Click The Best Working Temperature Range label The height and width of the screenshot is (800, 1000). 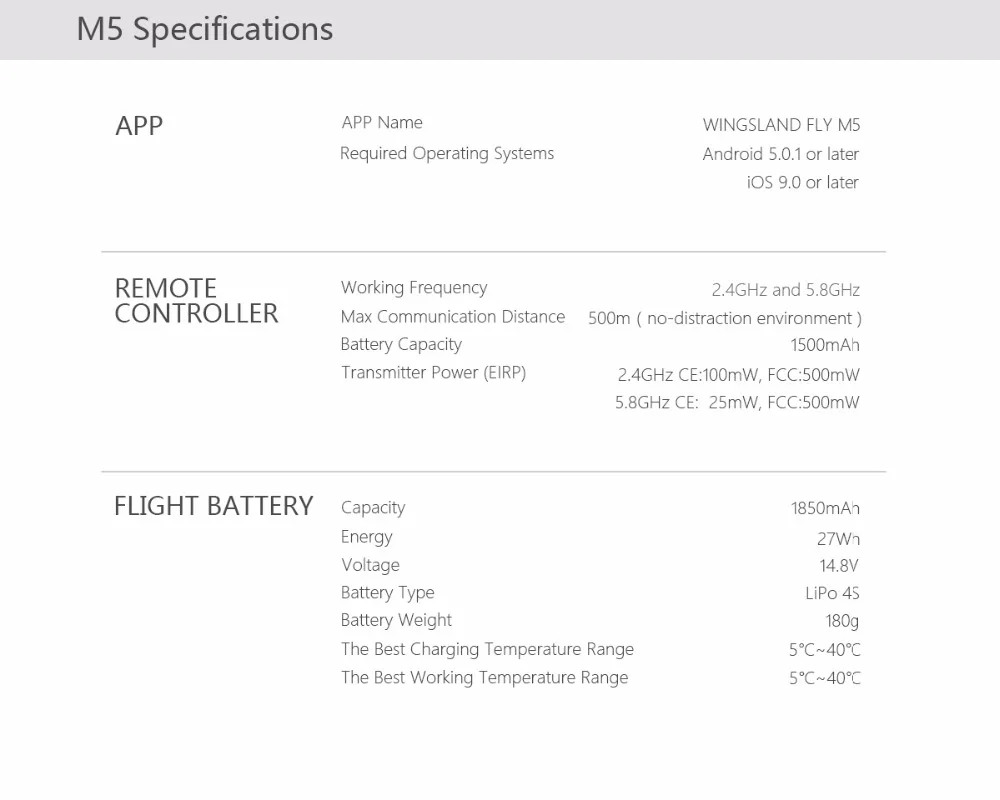click(485, 678)
